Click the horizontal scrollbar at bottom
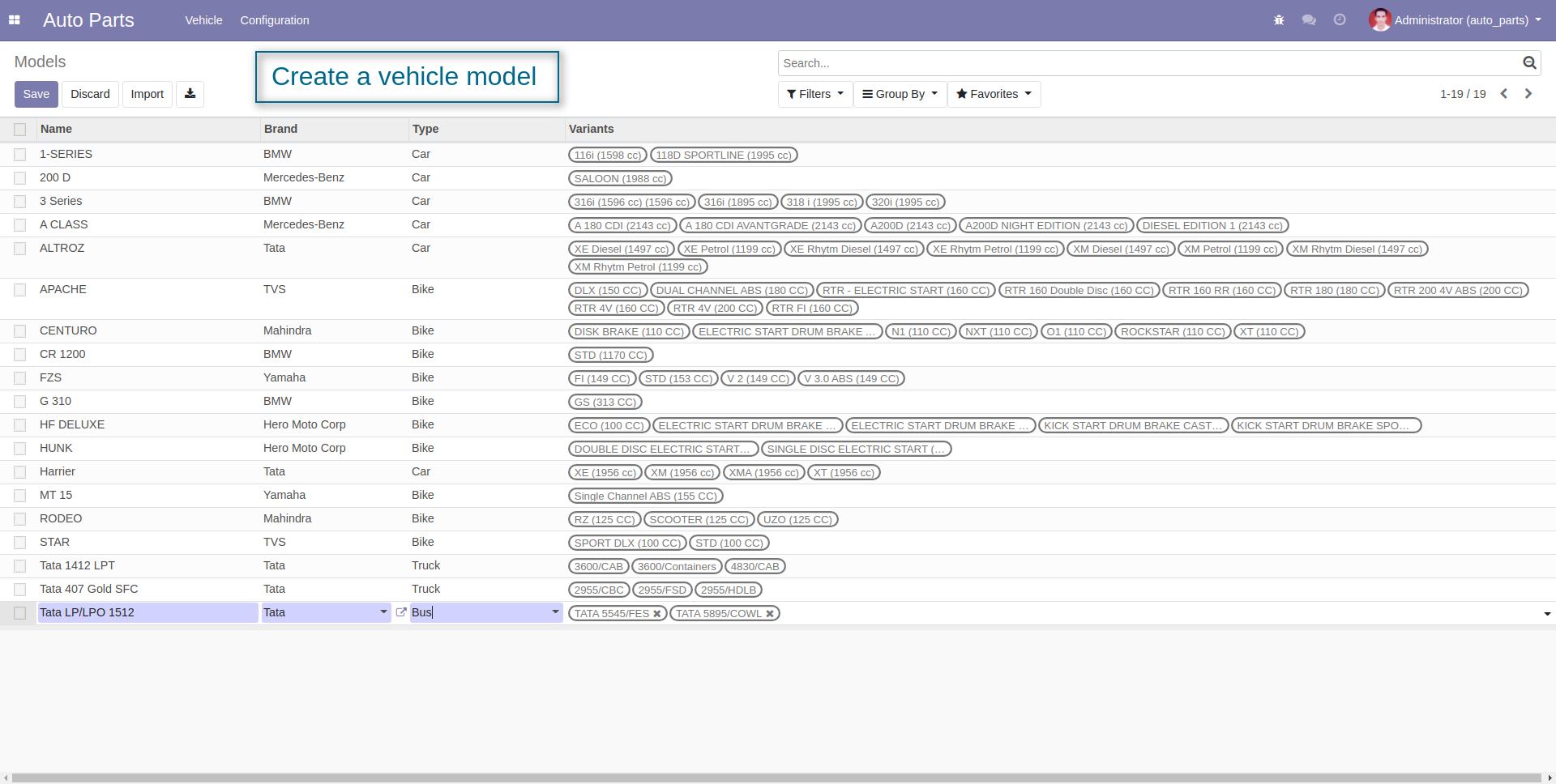Image resolution: width=1556 pixels, height=784 pixels. click(x=777, y=778)
